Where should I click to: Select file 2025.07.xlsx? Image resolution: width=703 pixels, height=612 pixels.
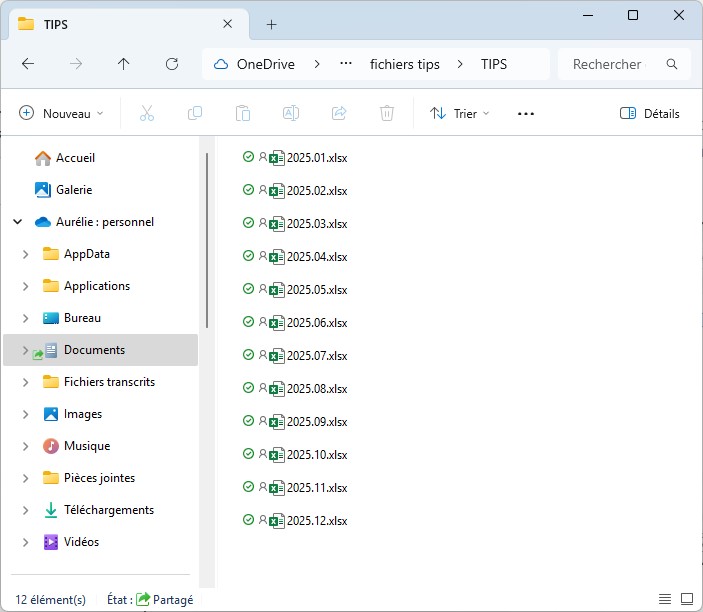(x=317, y=356)
